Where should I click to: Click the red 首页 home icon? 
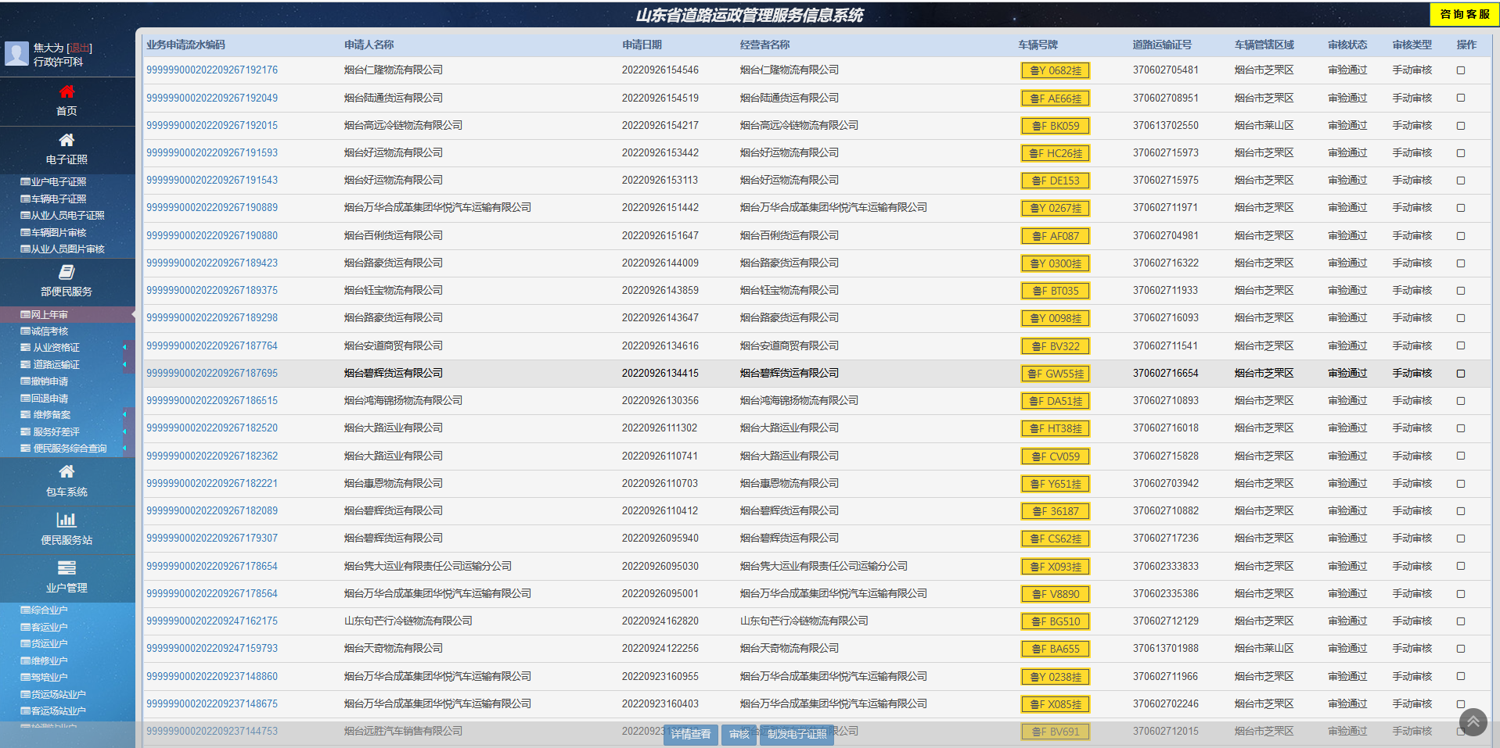pyautogui.click(x=66, y=92)
